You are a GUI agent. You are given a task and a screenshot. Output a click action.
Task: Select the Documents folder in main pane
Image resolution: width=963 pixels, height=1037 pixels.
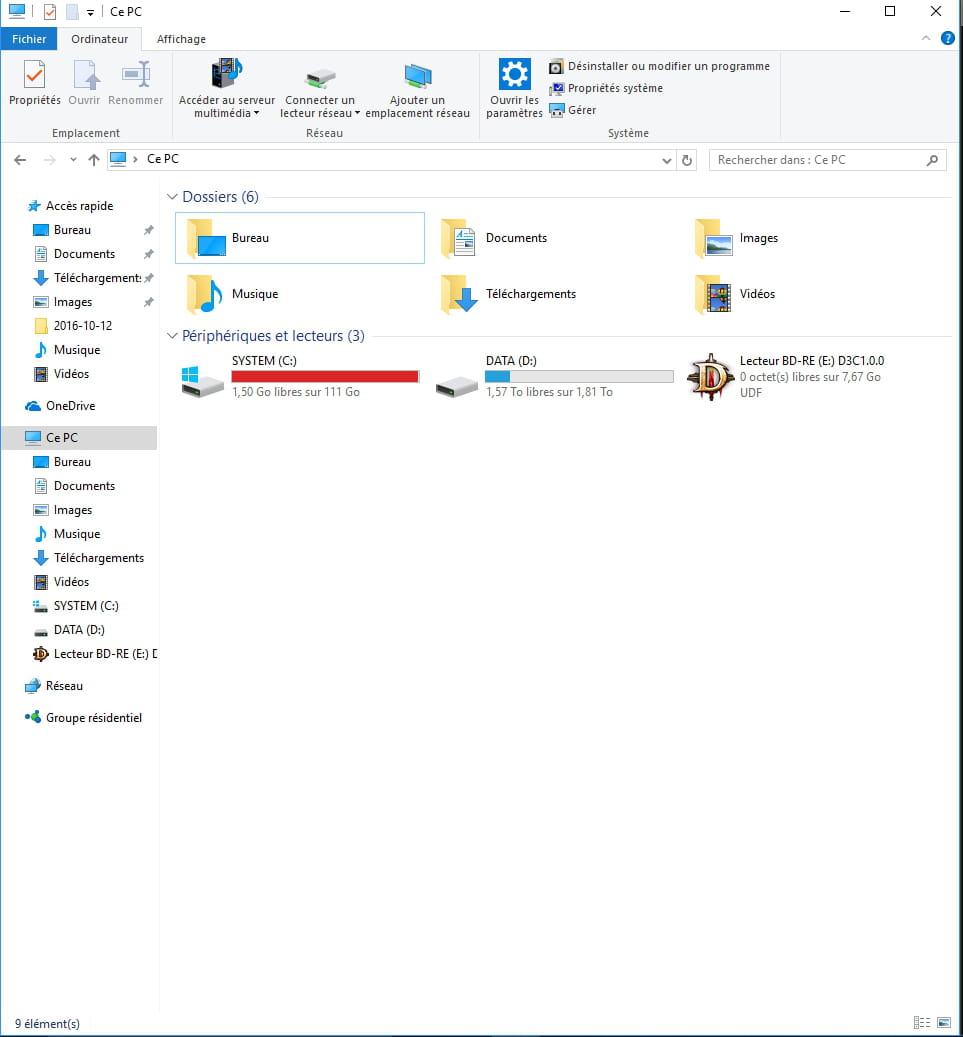click(494, 238)
